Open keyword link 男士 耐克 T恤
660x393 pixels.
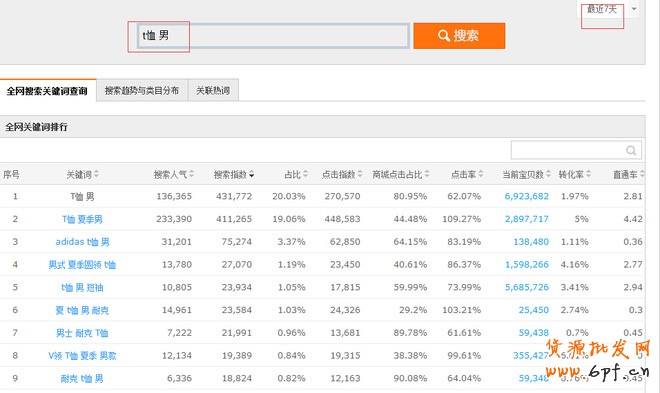point(82,333)
